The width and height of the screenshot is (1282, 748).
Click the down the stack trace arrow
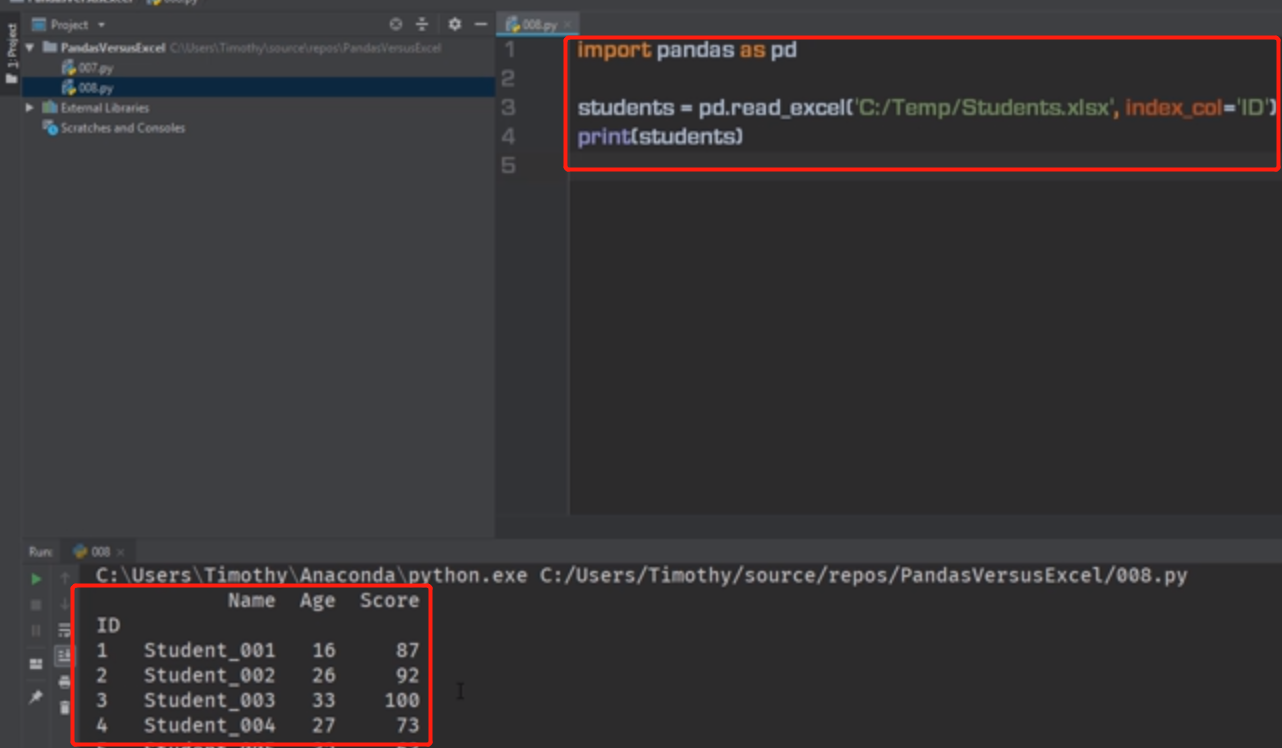coord(65,604)
